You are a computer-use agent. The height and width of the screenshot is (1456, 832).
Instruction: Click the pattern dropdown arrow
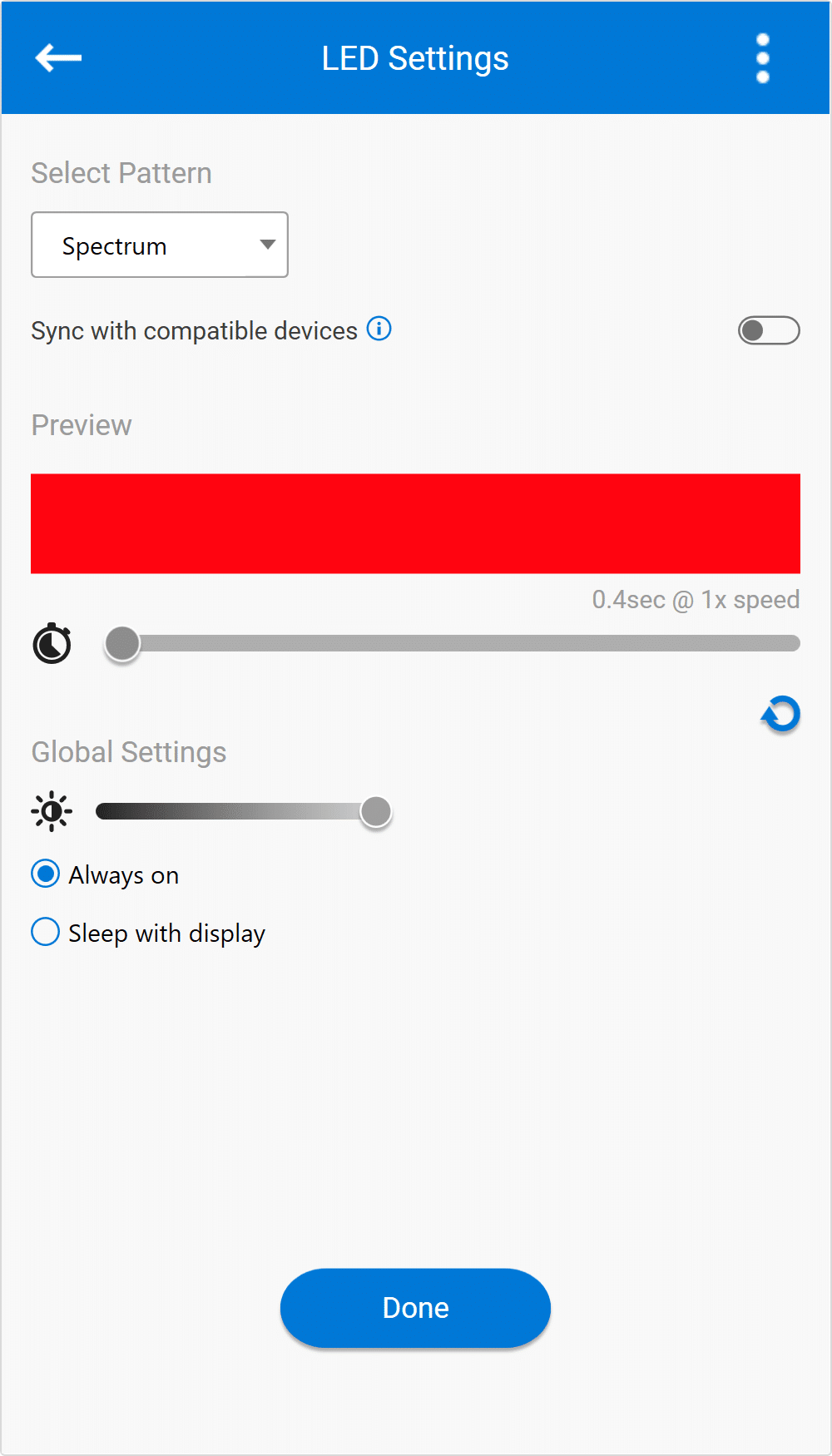267,245
